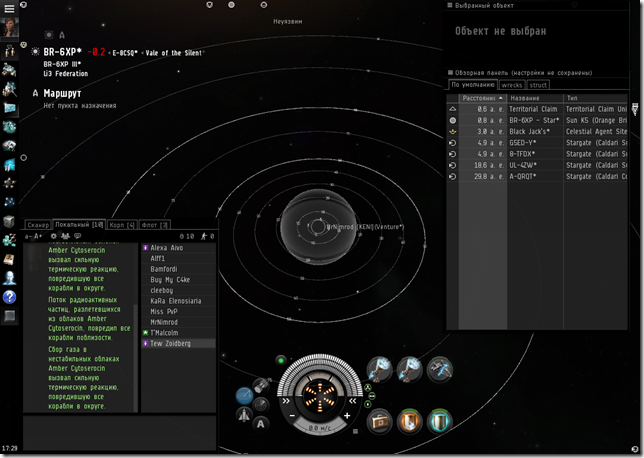Select the UL-4ZW stargate row
The image size is (644, 458).
(x=537, y=165)
